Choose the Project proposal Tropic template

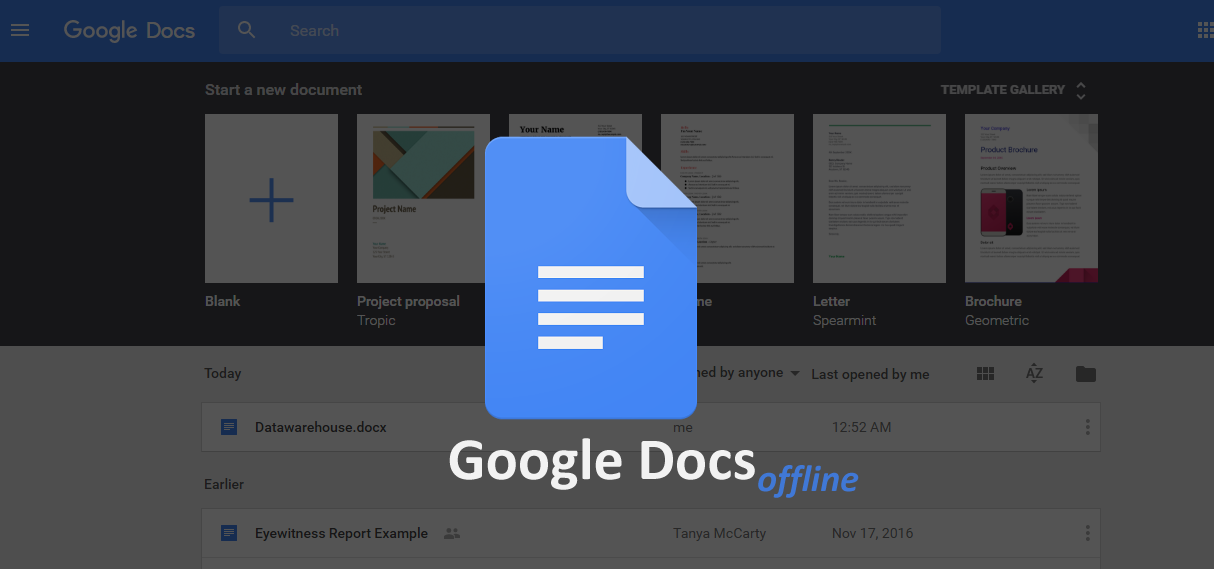click(423, 198)
